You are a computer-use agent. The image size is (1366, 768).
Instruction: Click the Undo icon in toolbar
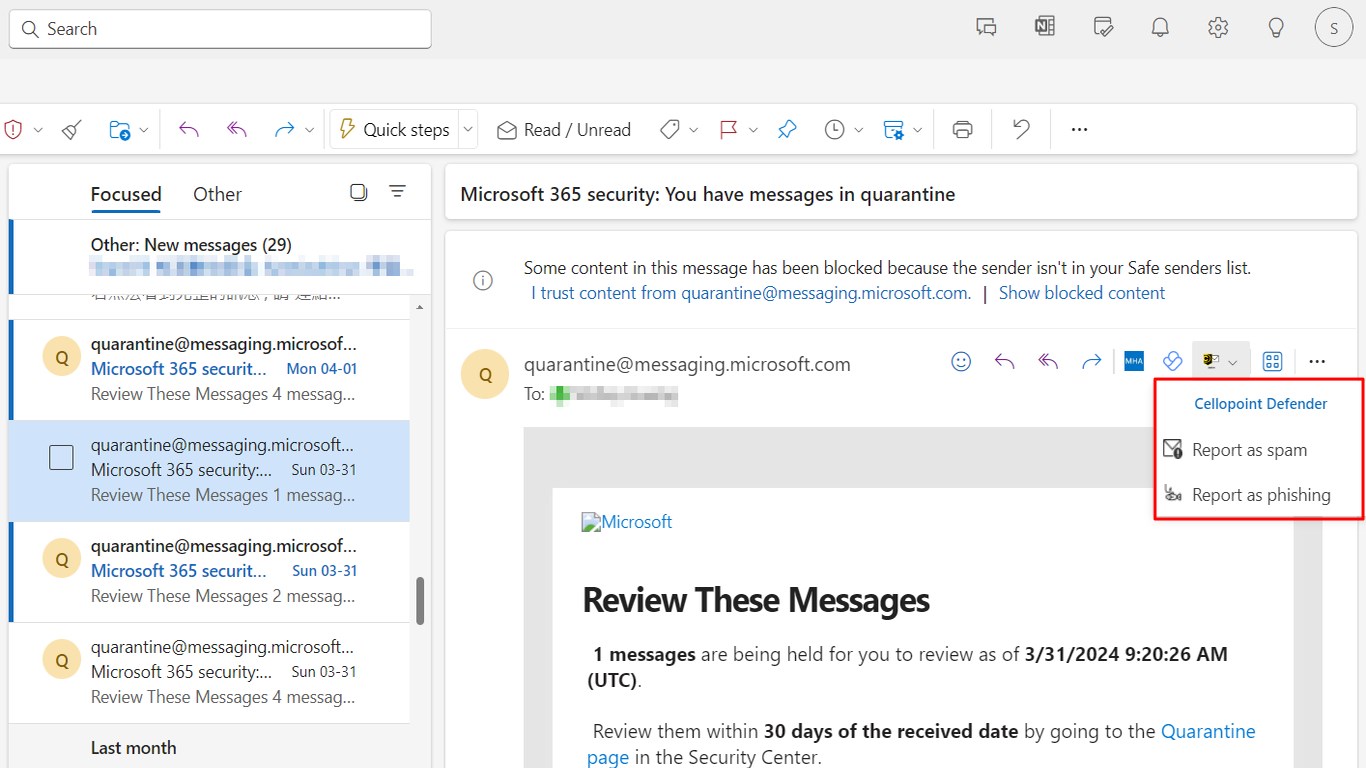(x=1021, y=130)
